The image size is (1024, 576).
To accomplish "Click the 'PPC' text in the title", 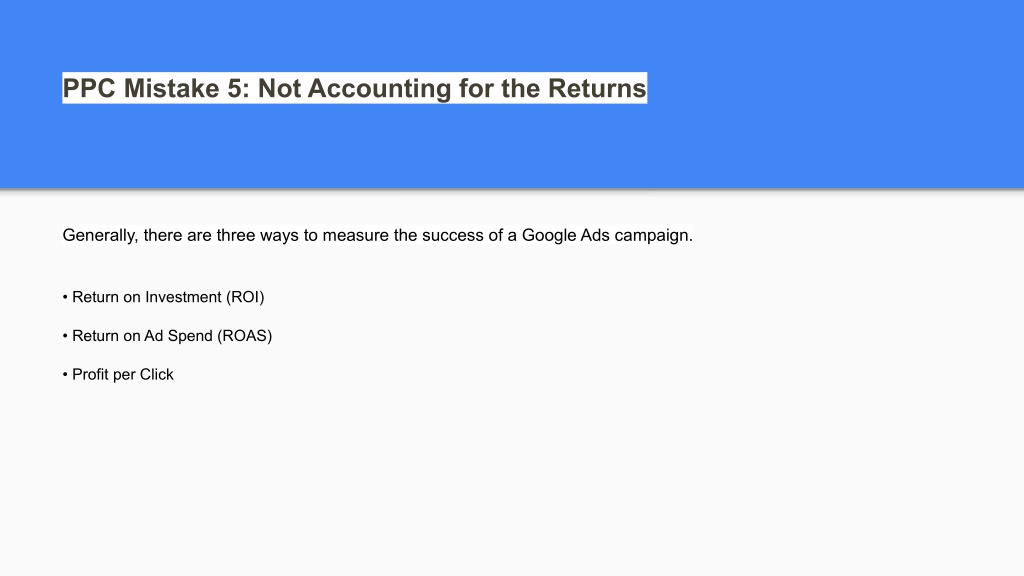I will 89,88.
